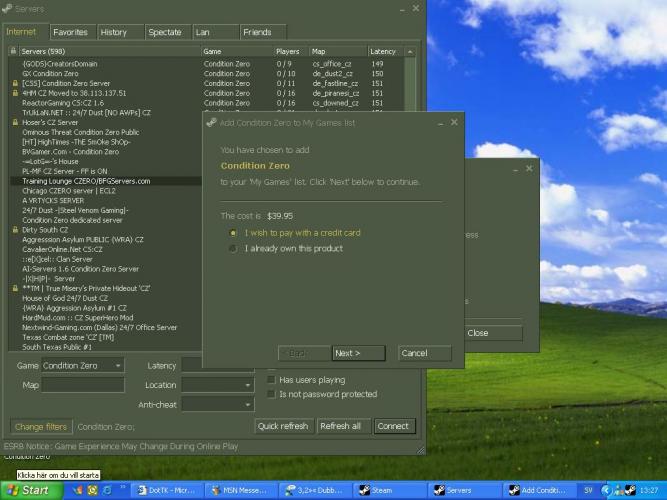667x500 pixels.
Task: Click the Steam icon in Servers title bar
Action: (8, 8)
